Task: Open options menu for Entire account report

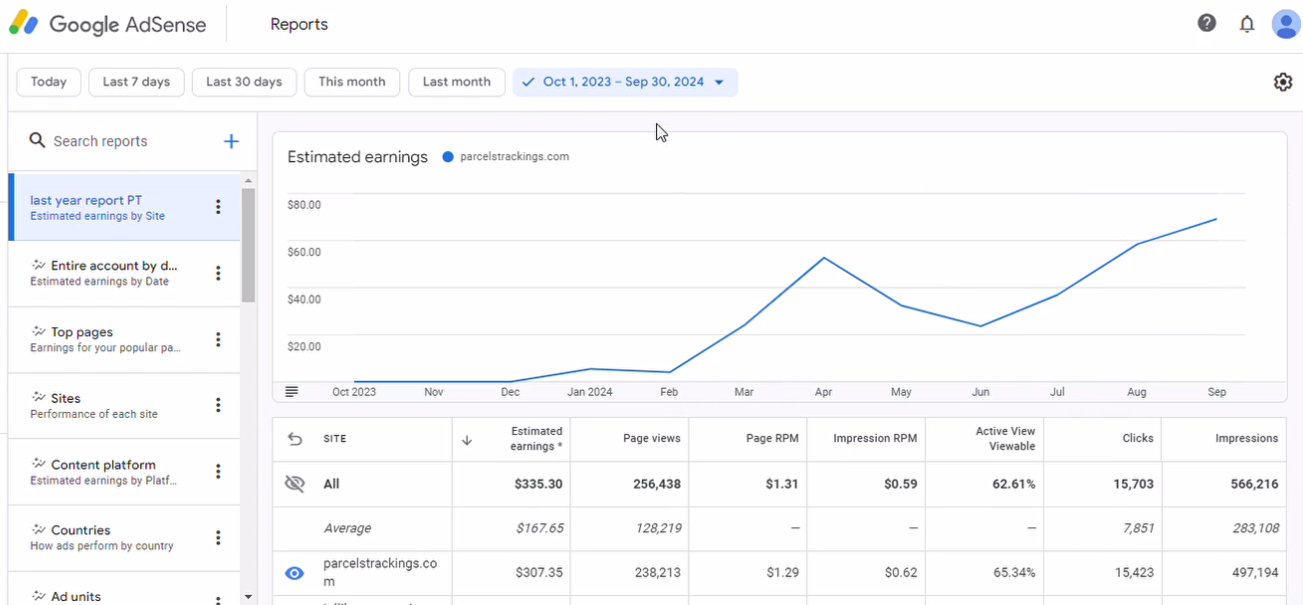Action: pos(218,273)
